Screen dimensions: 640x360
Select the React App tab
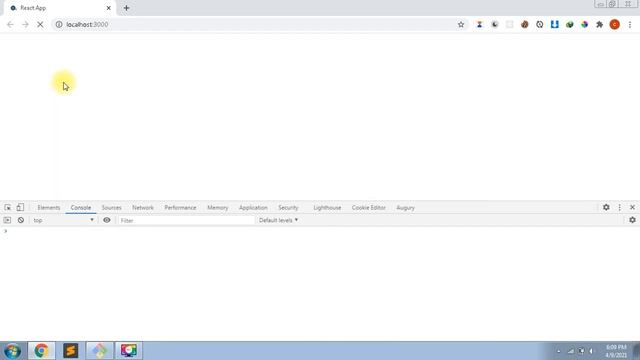click(x=59, y=8)
